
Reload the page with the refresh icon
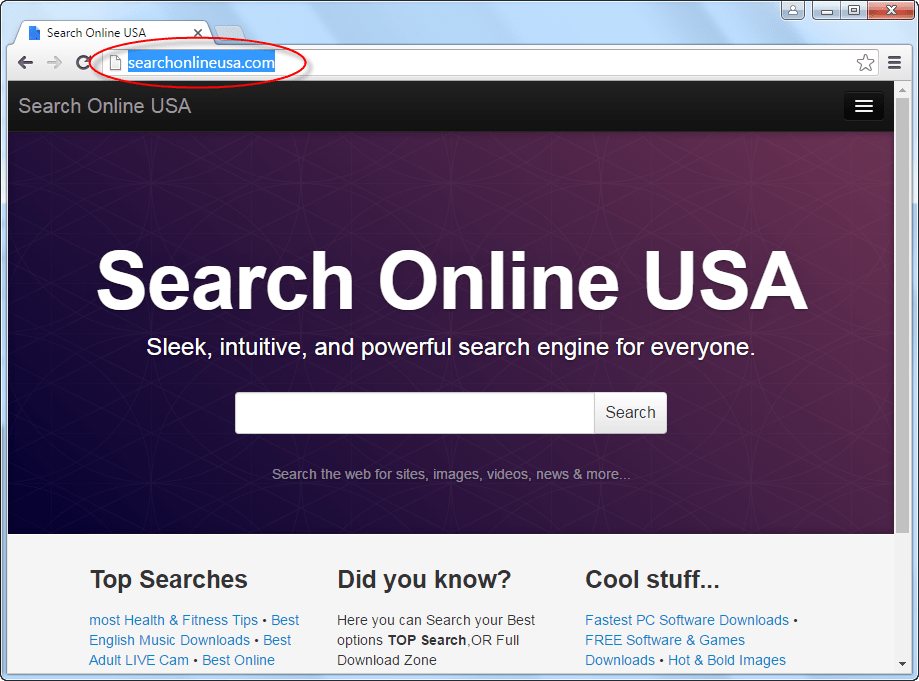83,62
